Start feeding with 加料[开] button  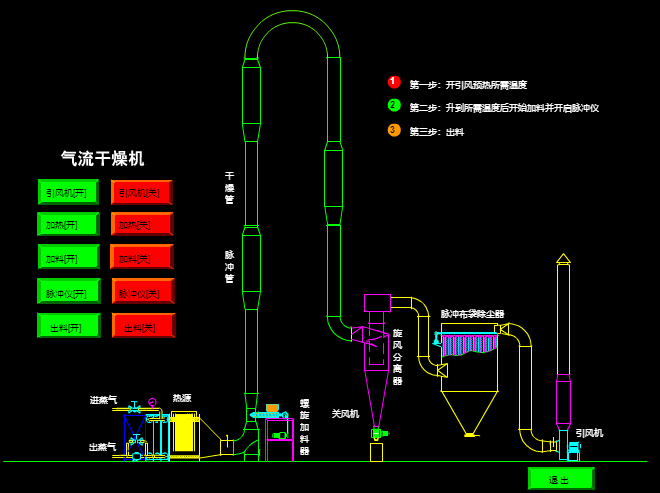(69, 256)
